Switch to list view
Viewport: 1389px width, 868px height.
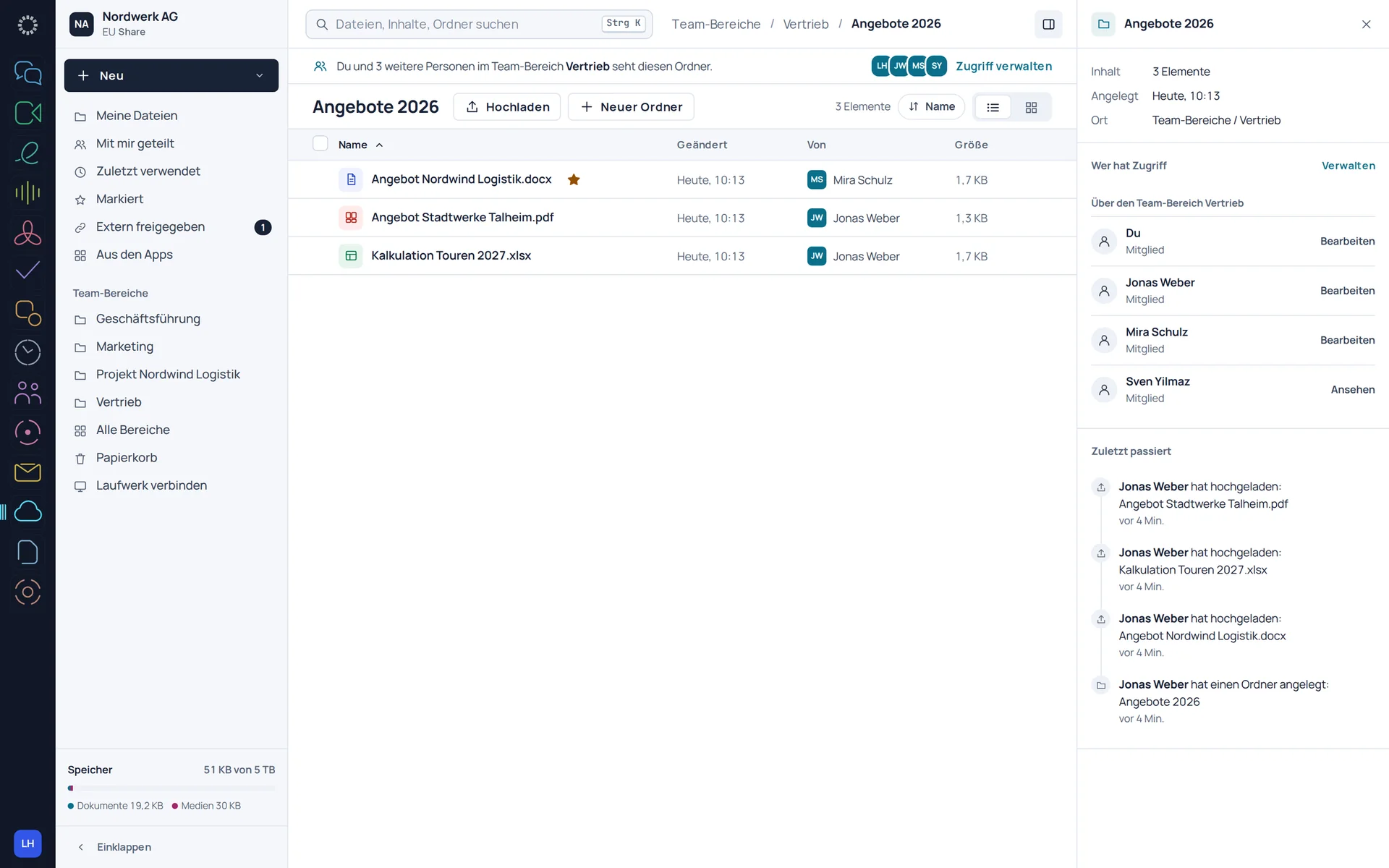993,107
